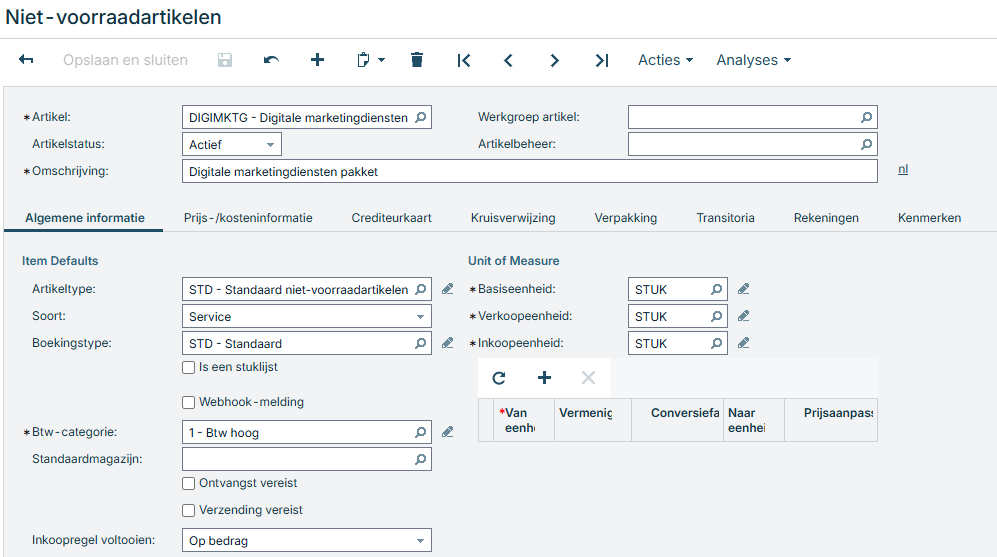The width and height of the screenshot is (997, 557).
Task: Click into the Omschrijving text field
Action: [530, 171]
